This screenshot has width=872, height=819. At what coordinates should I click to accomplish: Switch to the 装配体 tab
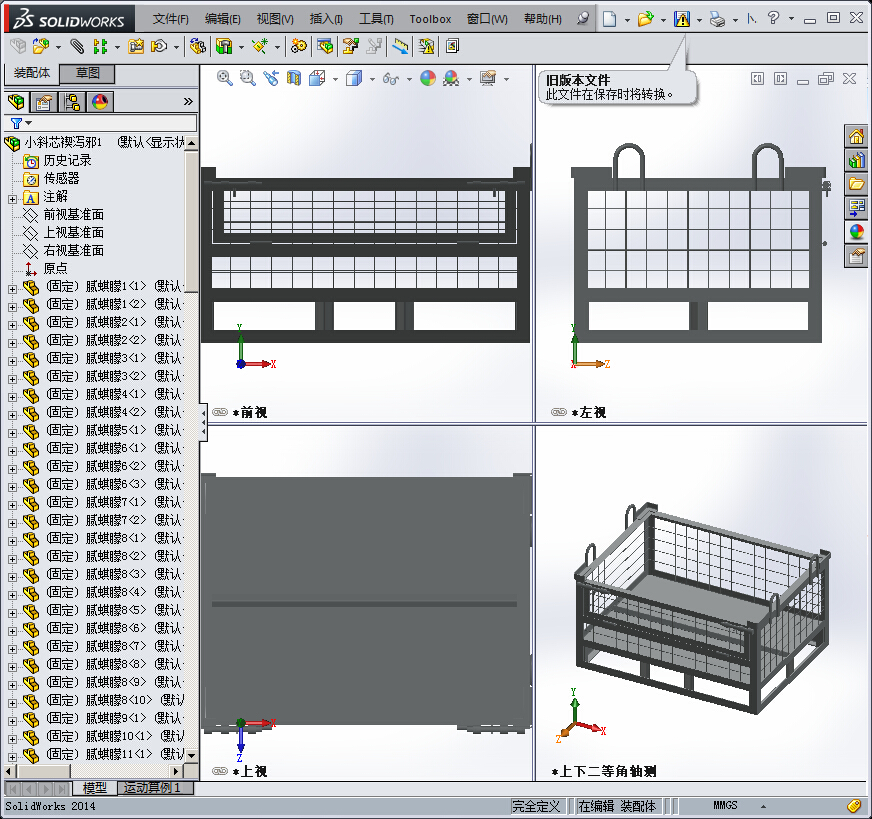(32, 73)
